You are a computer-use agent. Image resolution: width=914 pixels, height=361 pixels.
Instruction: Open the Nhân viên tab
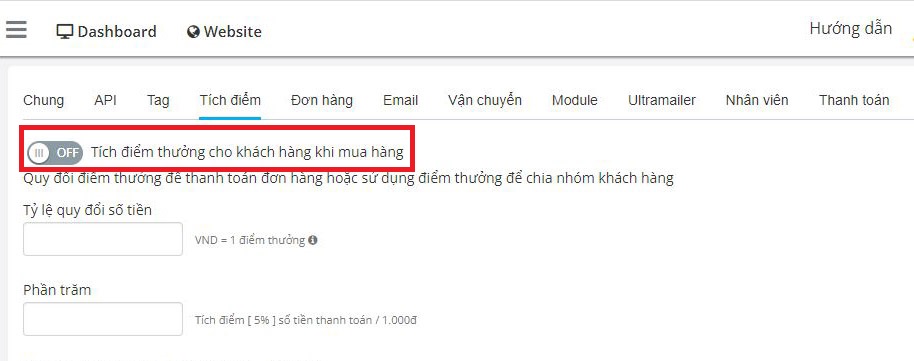click(757, 100)
